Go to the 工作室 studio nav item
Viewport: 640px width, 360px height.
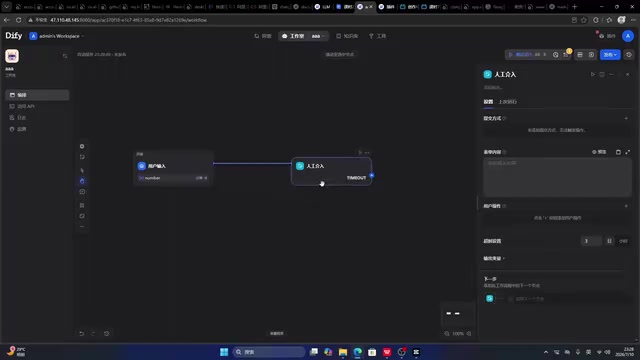(293, 36)
